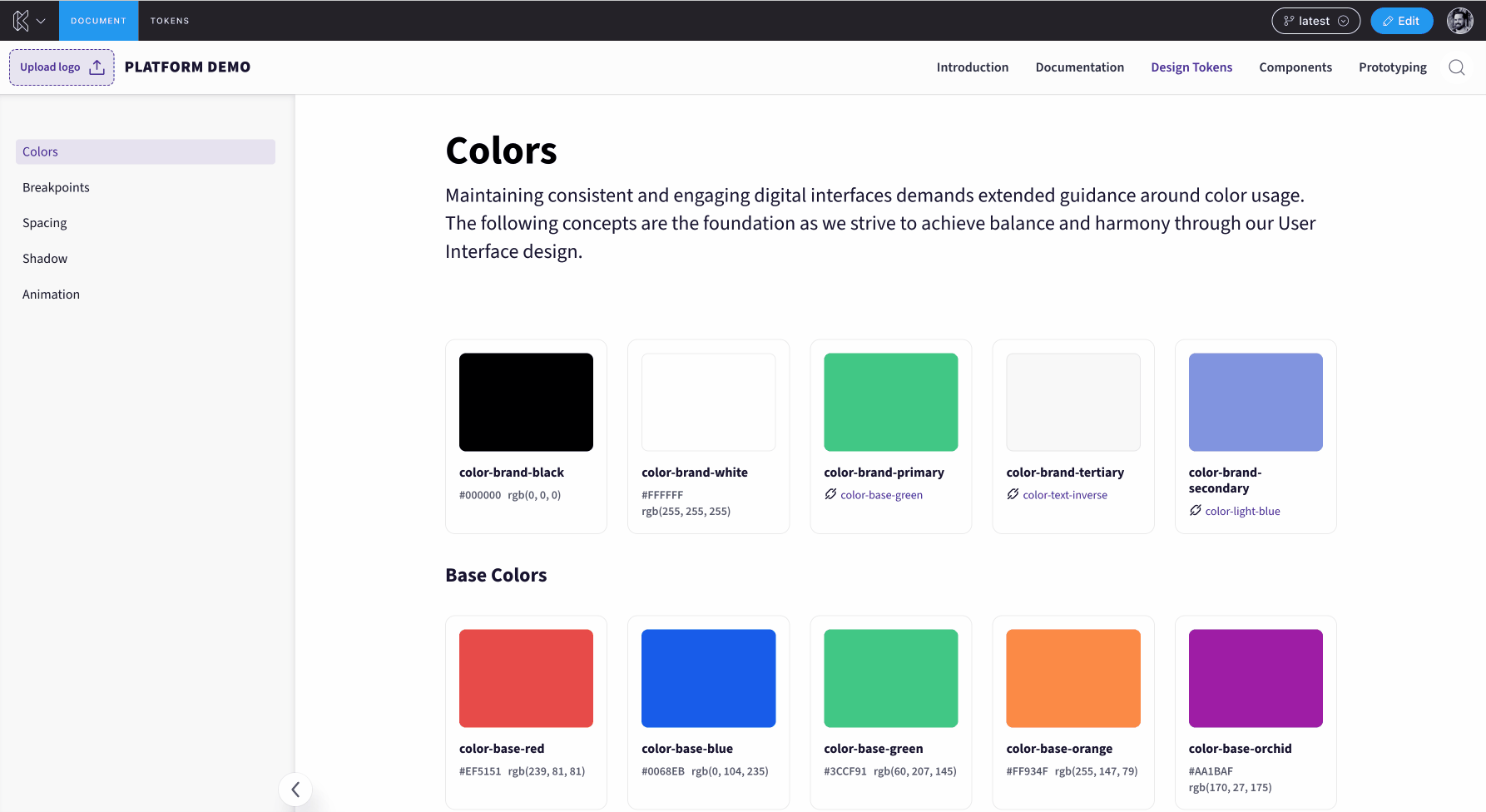Open the color-base-green alias link
The image size is (1486, 812).
(x=881, y=495)
